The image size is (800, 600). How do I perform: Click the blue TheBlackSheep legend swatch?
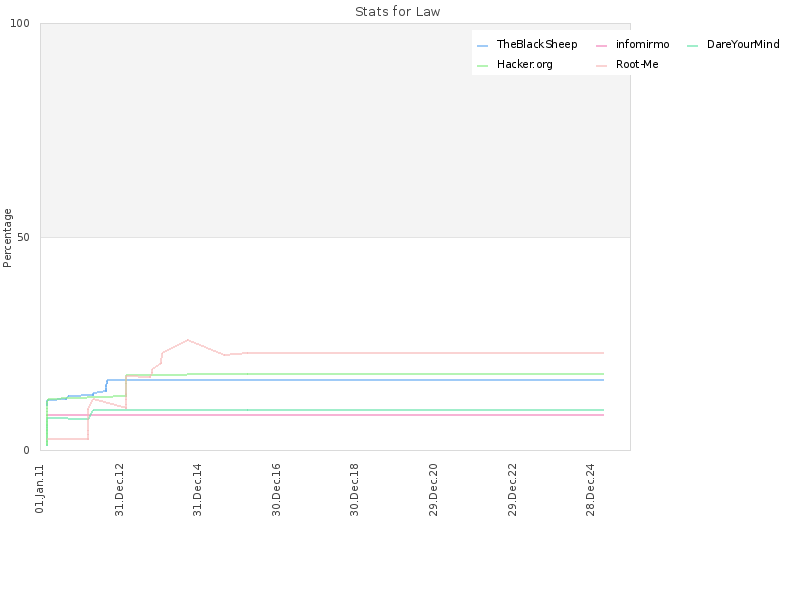pos(483,46)
